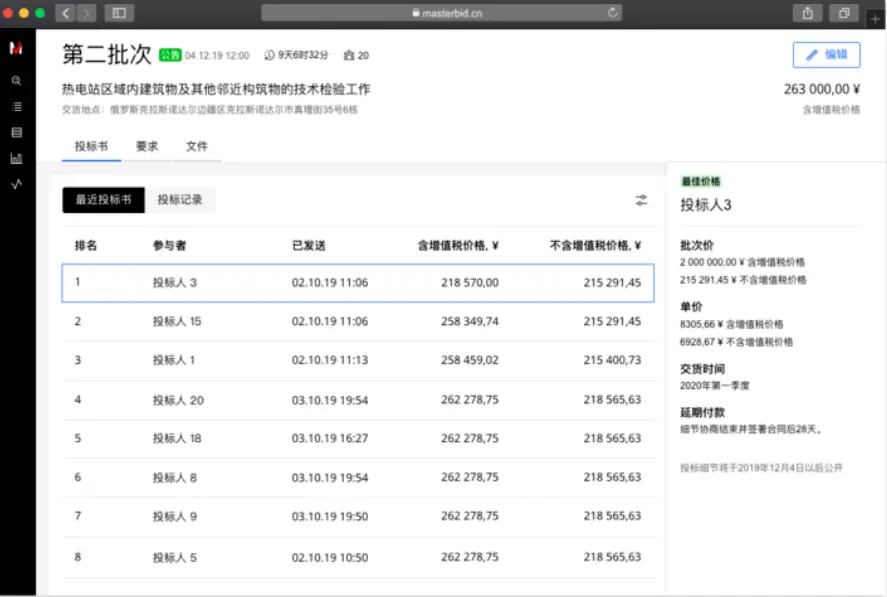Switch to the 文件 tab
The height and width of the screenshot is (597, 887).
tap(196, 146)
